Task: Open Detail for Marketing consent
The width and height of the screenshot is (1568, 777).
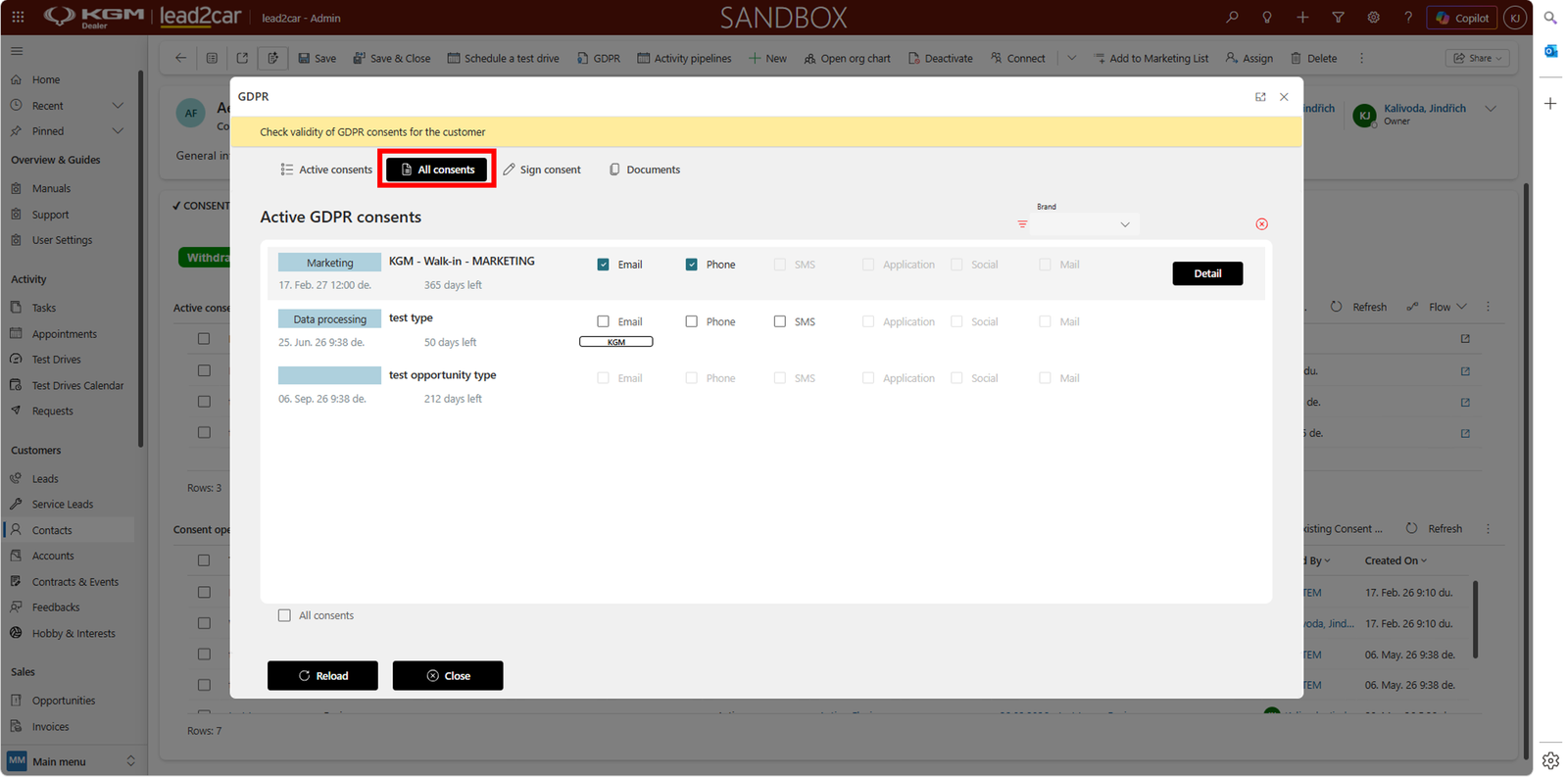Action: click(1207, 273)
